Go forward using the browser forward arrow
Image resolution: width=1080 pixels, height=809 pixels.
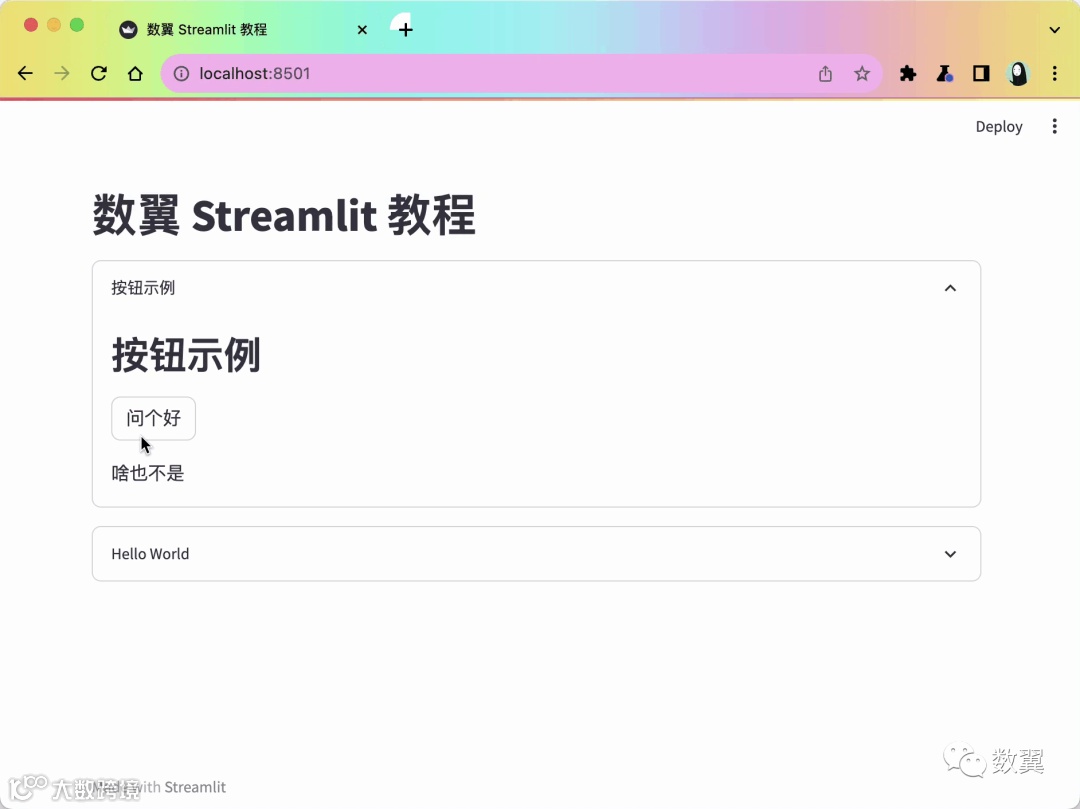click(x=62, y=74)
